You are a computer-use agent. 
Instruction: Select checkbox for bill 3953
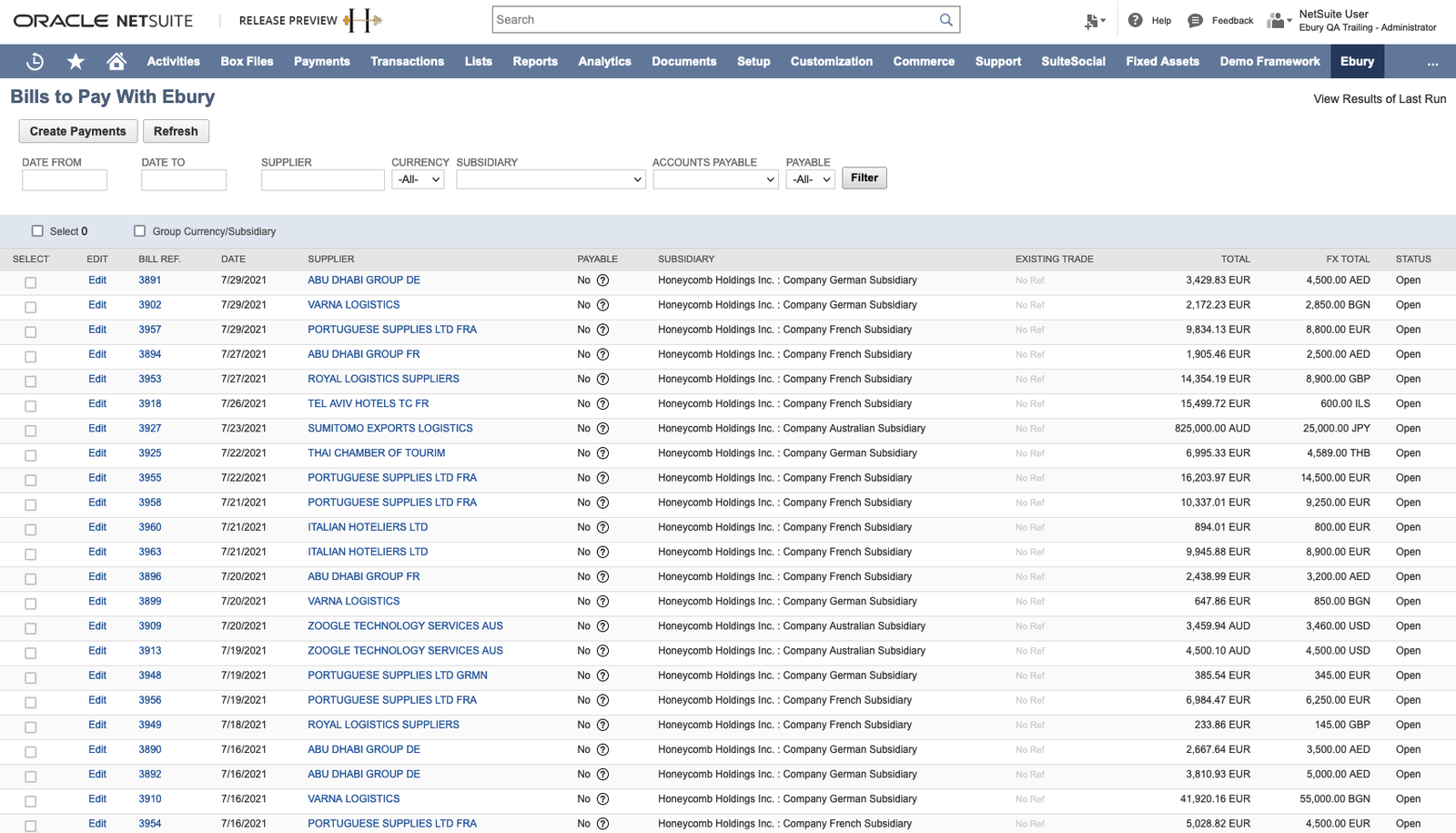coord(30,381)
